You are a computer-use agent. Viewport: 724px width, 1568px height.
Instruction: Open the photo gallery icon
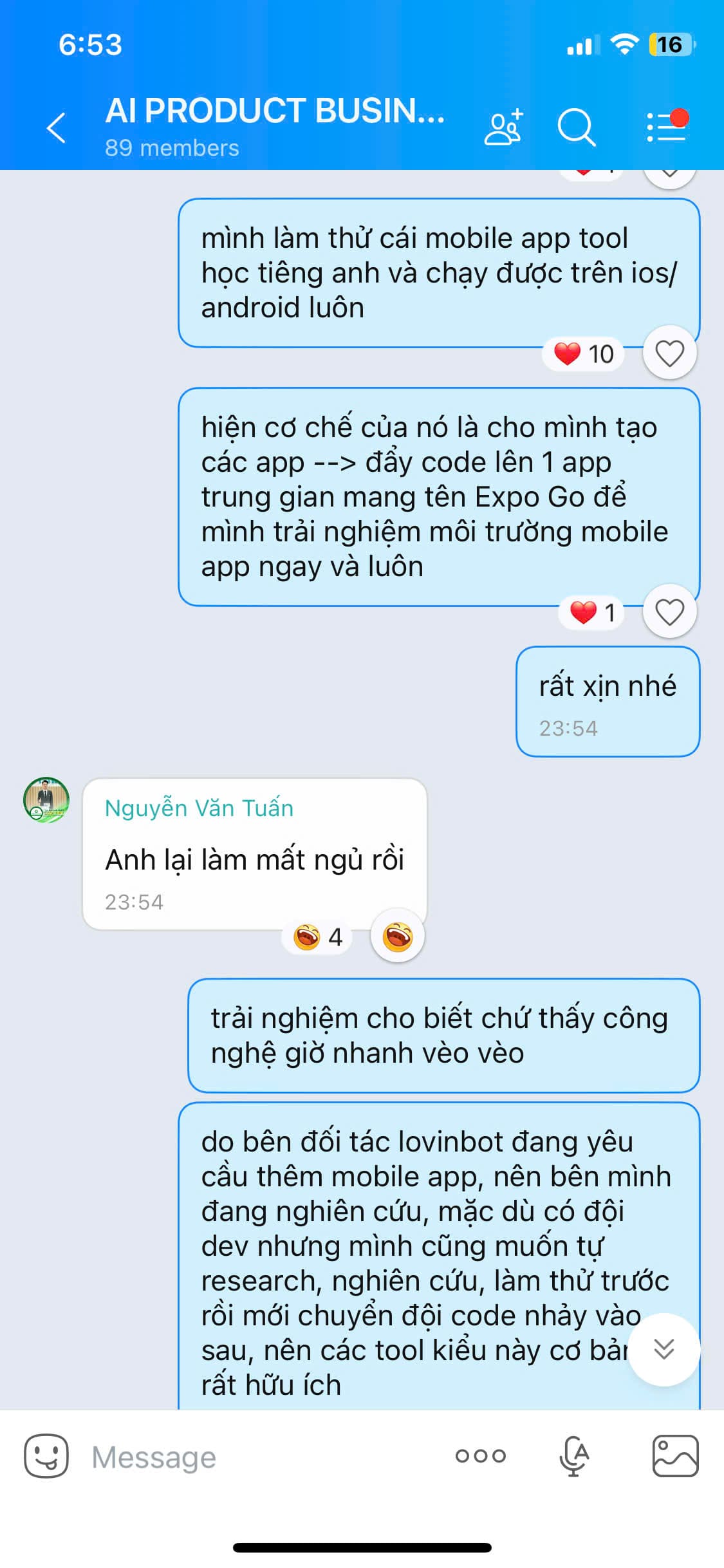675,1456
